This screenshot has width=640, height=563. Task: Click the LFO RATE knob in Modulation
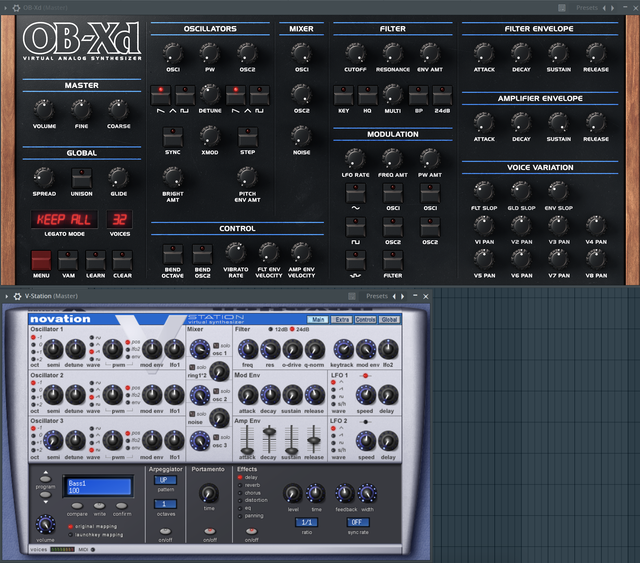point(355,158)
